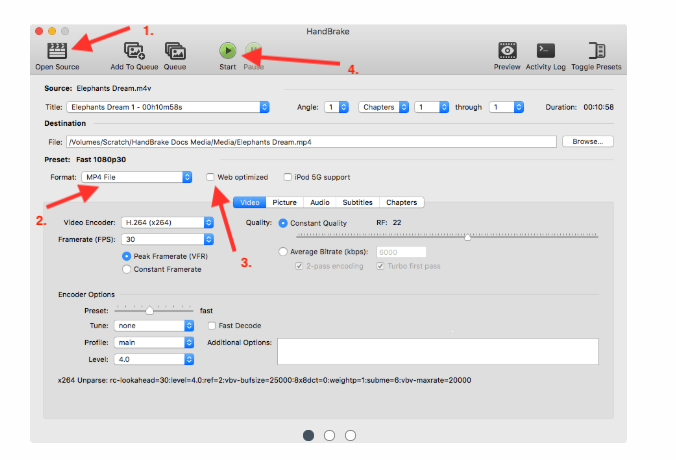Click the Duration value 00:10:58

click(x=598, y=107)
